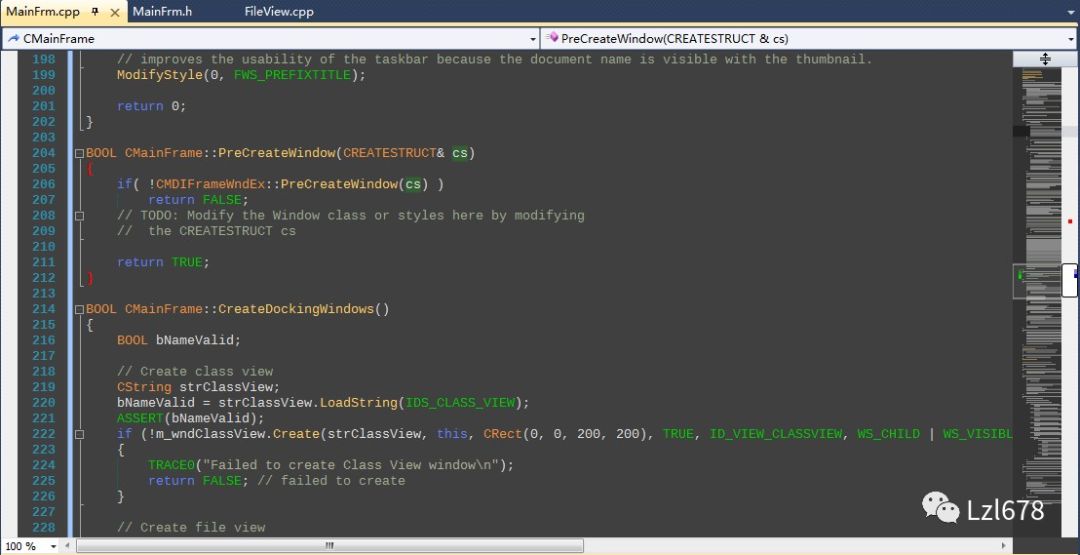The image size is (1080, 555).
Task: Click the 'return 0;' statement
Action: point(152,106)
